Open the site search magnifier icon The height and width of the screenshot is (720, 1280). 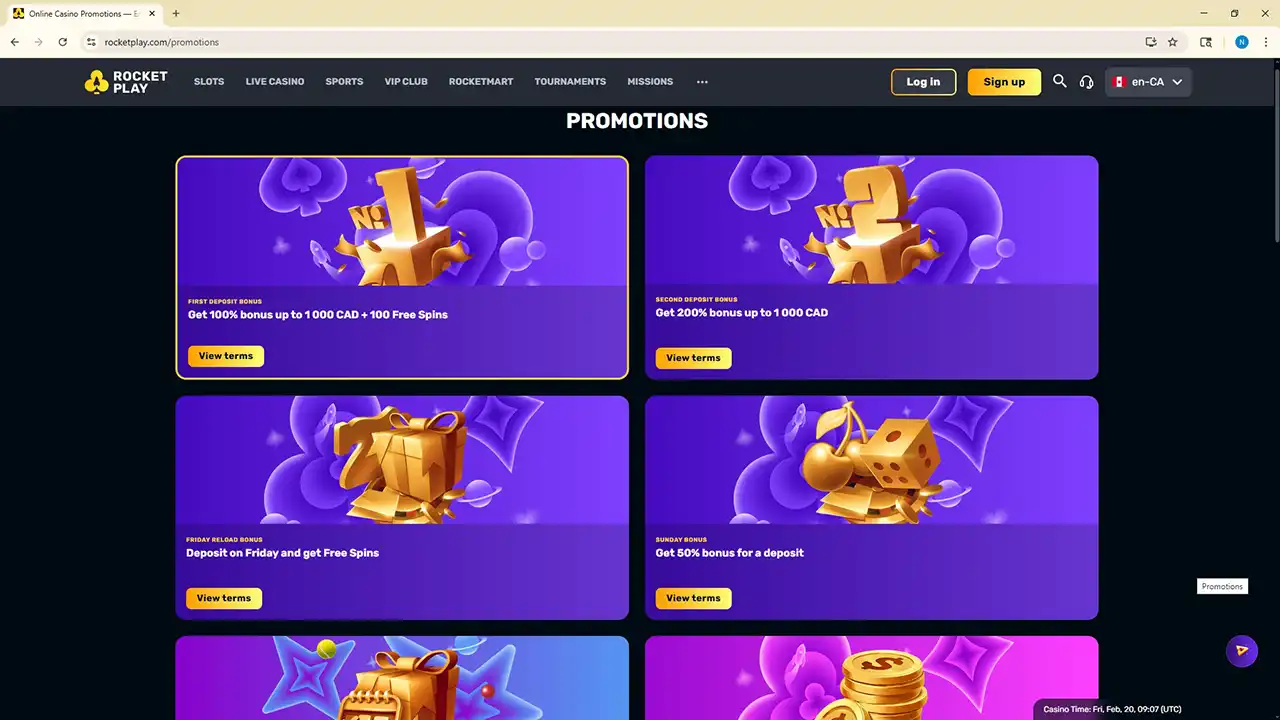[x=1060, y=81]
